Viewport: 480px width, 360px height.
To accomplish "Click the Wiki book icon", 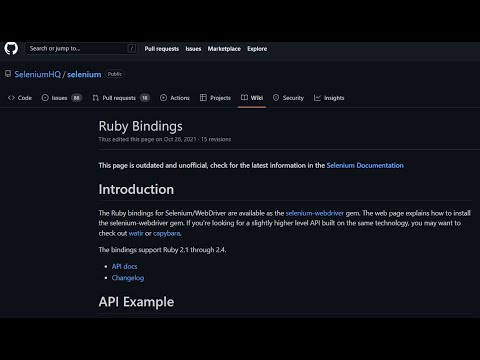I will pyautogui.click(x=244, y=98).
